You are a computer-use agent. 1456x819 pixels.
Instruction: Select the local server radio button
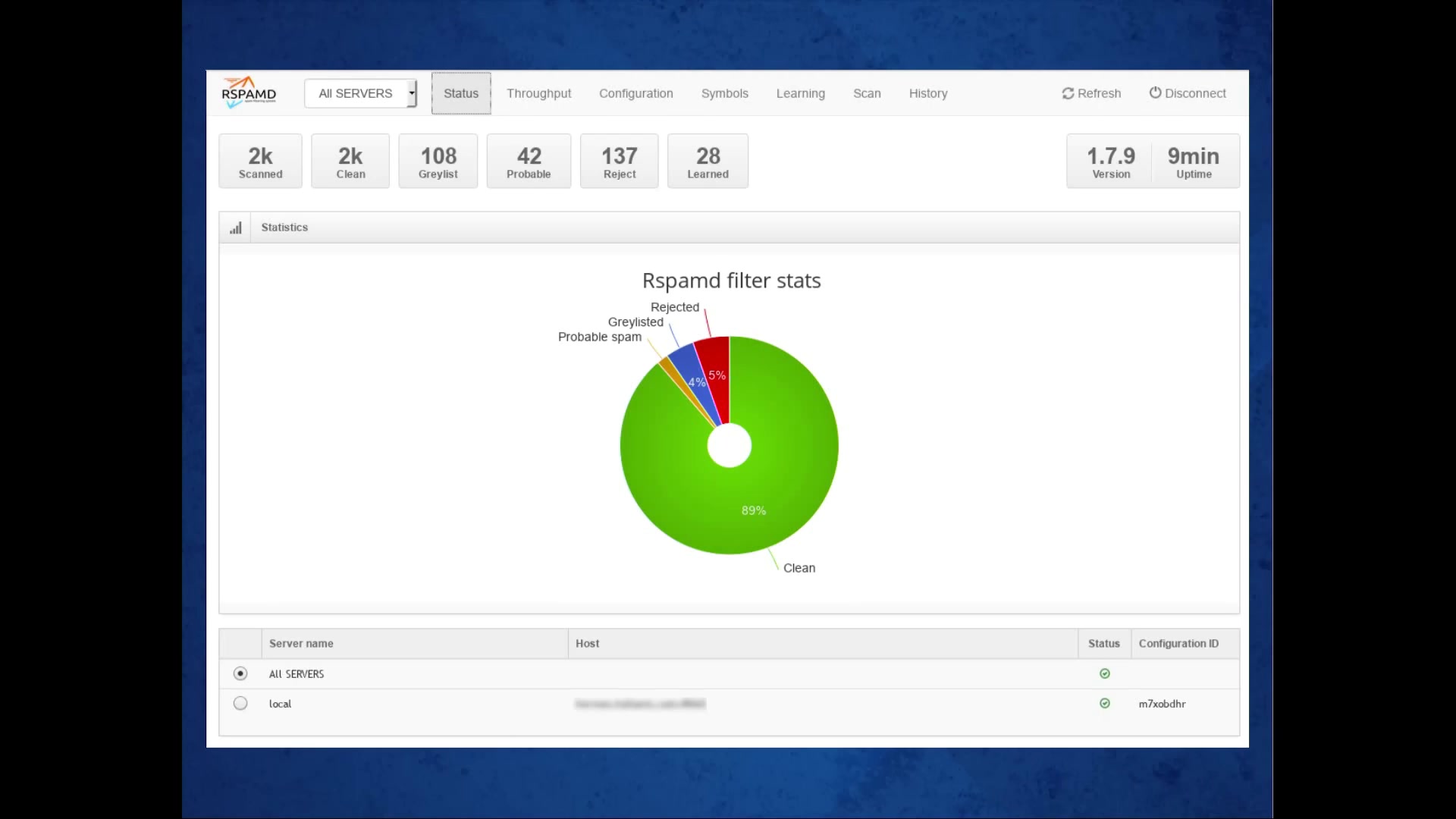[240, 703]
